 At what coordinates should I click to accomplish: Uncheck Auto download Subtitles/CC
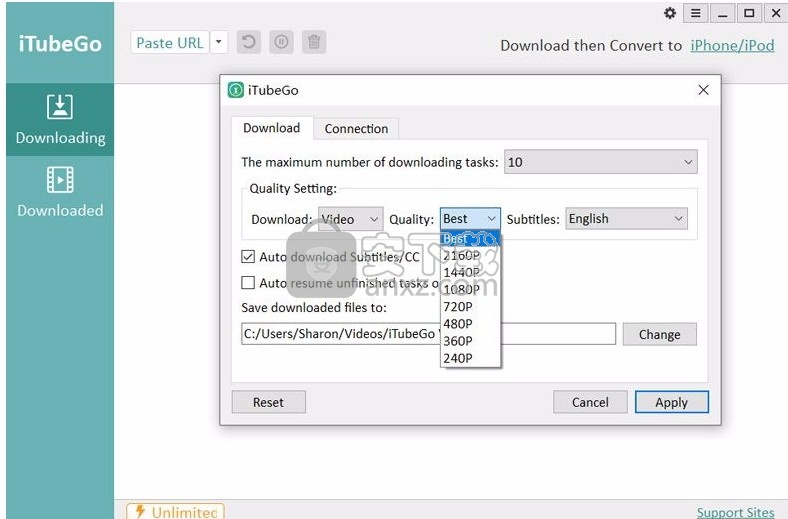click(x=248, y=257)
